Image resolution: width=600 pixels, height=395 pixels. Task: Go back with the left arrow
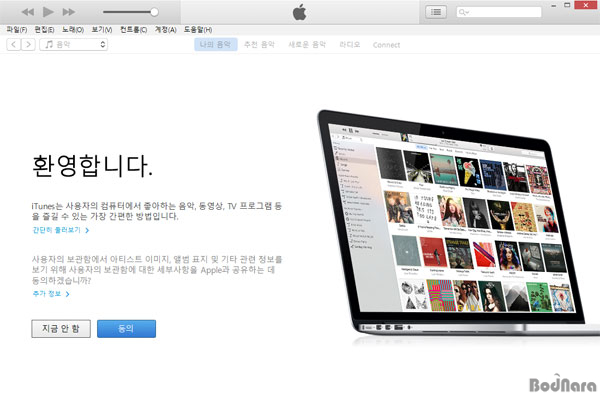pos(14,44)
